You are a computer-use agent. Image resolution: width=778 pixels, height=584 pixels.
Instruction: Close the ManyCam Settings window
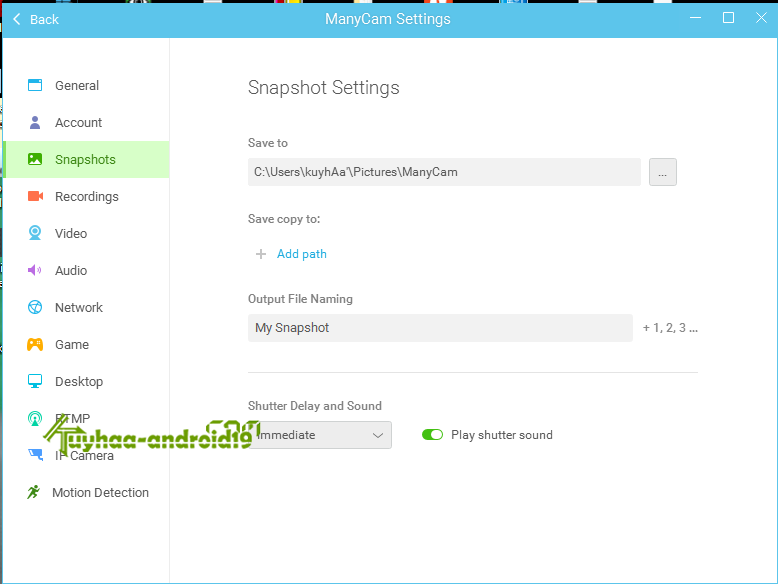point(761,18)
